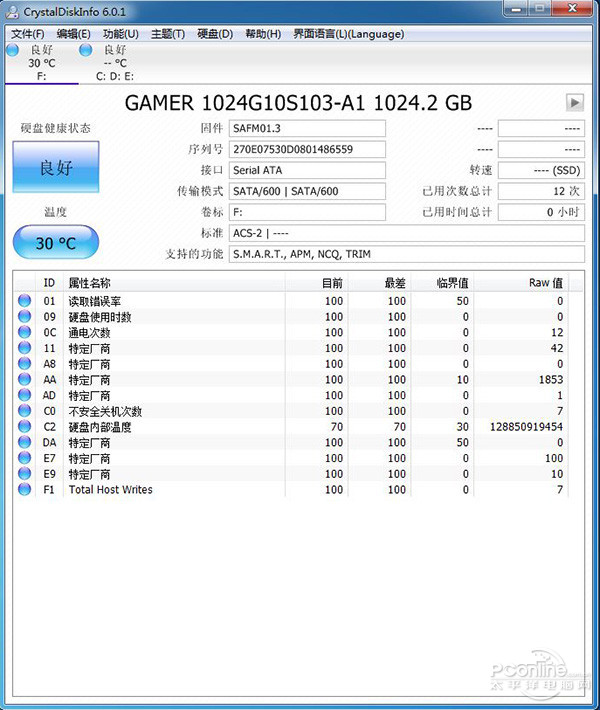This screenshot has width=600, height=710.
Task: Click the CrystalDiskInfo title bar app icon
Action: 12,11
